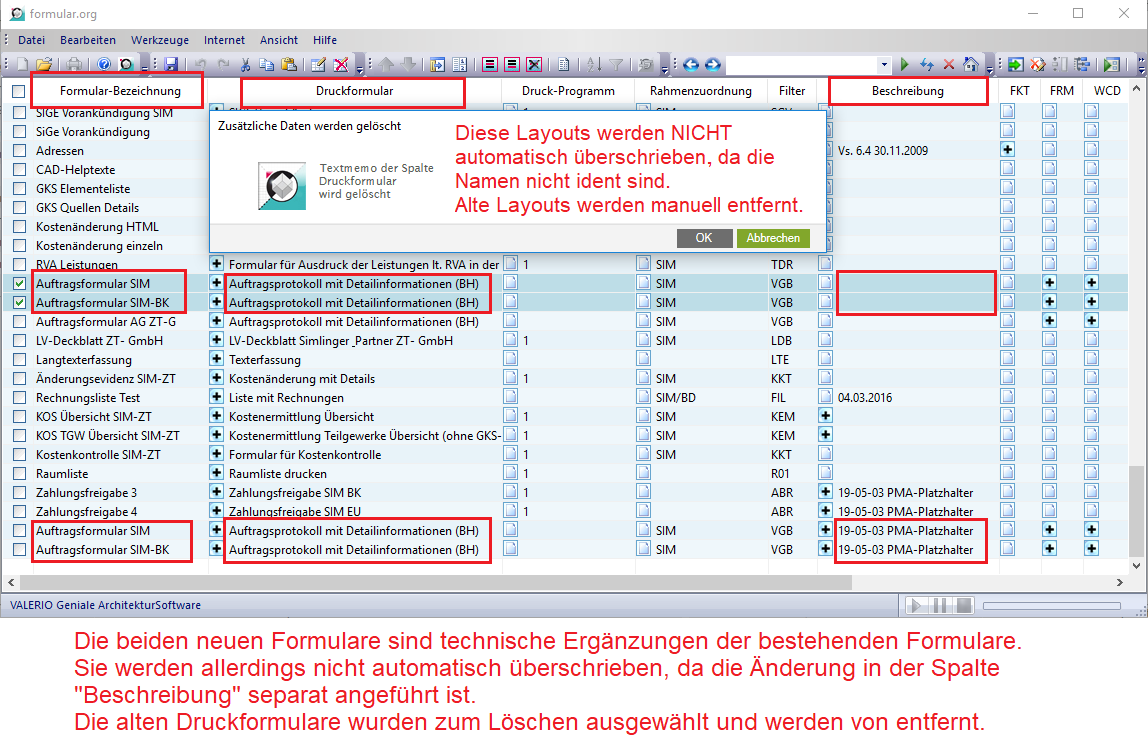This screenshot has height=751, width=1148.
Task: Click the scissors Cut icon
Action: [246, 65]
